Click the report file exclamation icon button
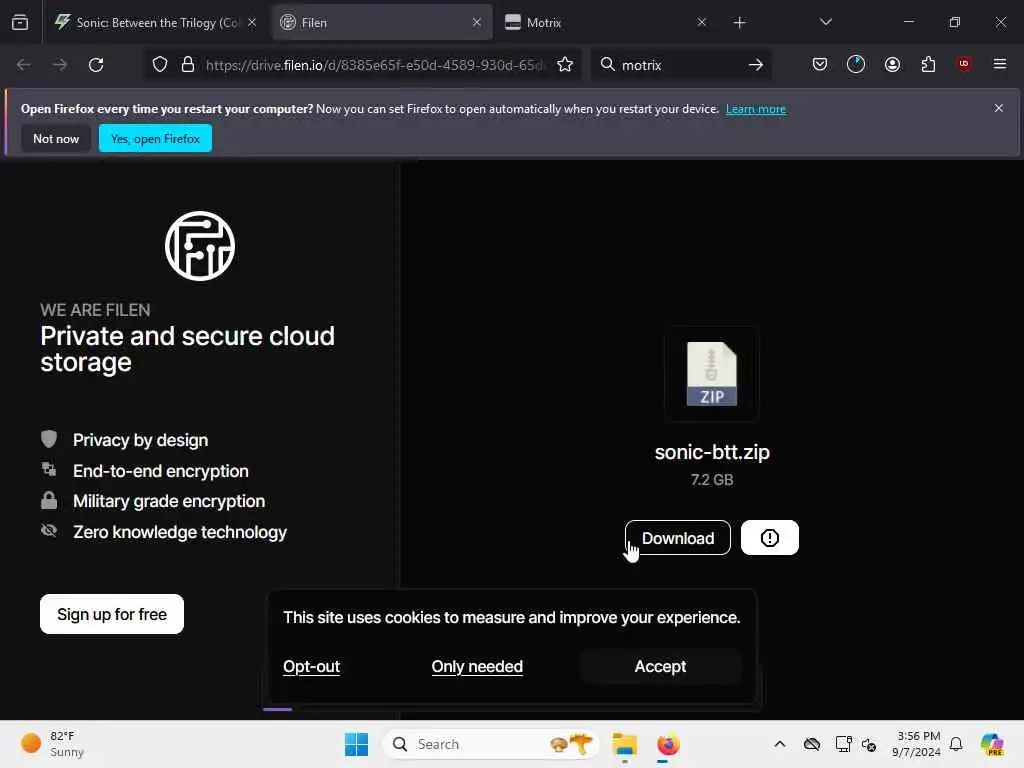This screenshot has height=768, width=1024. [769, 537]
